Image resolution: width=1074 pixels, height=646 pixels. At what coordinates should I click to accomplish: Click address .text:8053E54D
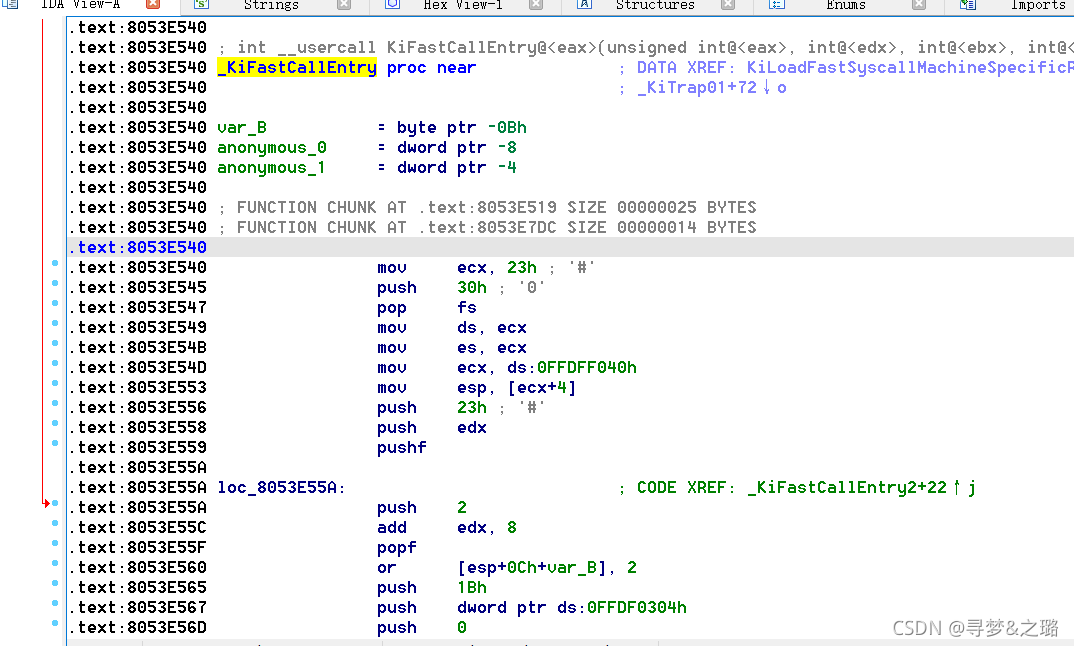point(138,368)
